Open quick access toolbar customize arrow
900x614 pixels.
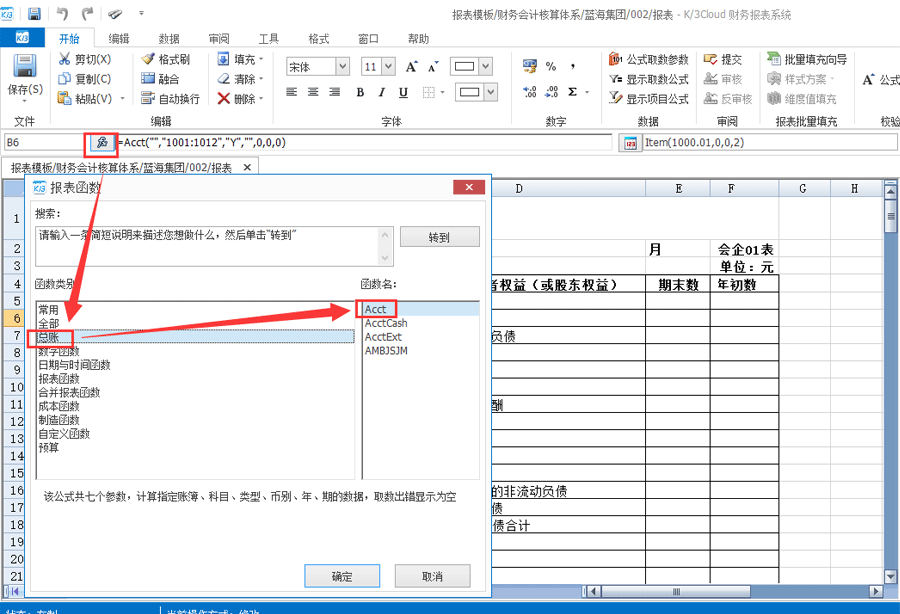[x=141, y=13]
